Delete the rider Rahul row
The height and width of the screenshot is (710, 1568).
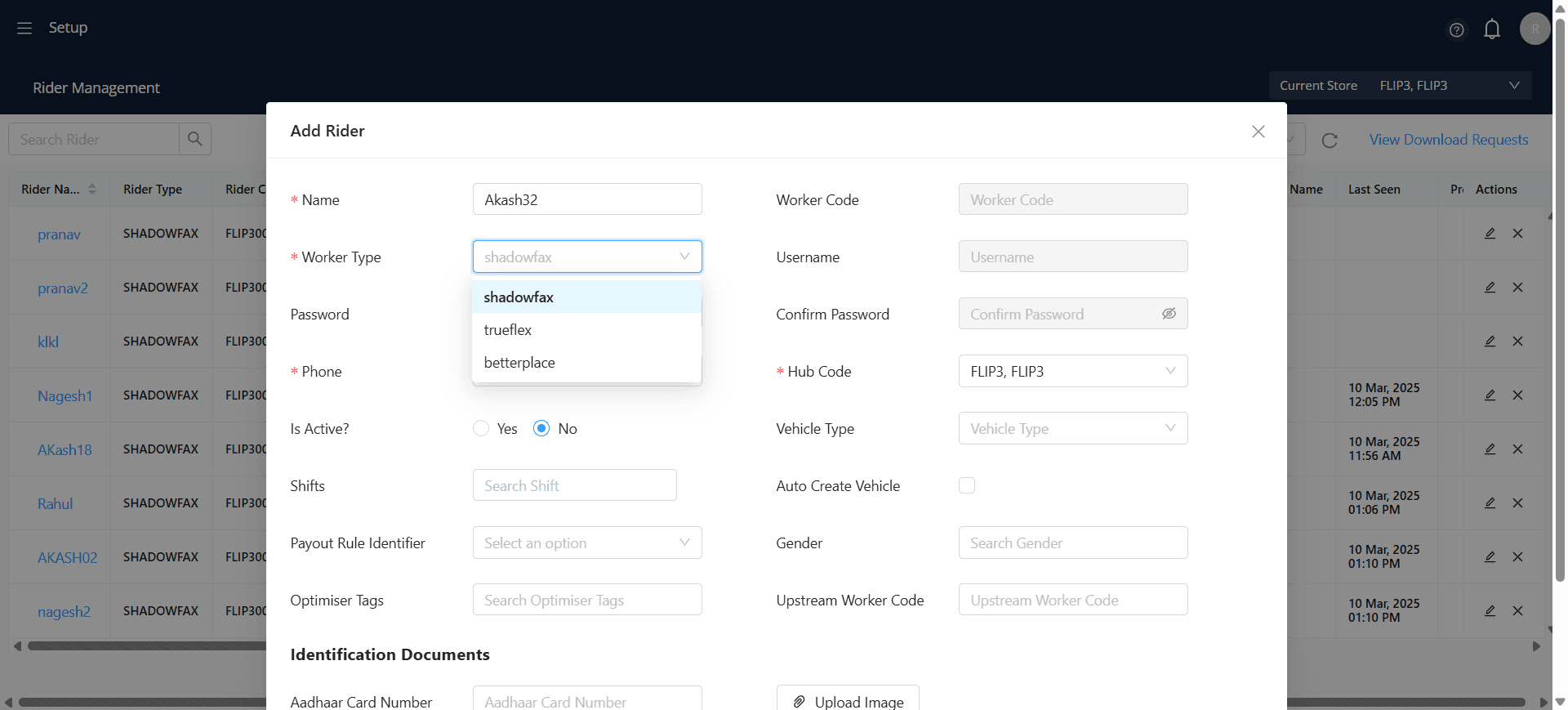[1517, 503]
